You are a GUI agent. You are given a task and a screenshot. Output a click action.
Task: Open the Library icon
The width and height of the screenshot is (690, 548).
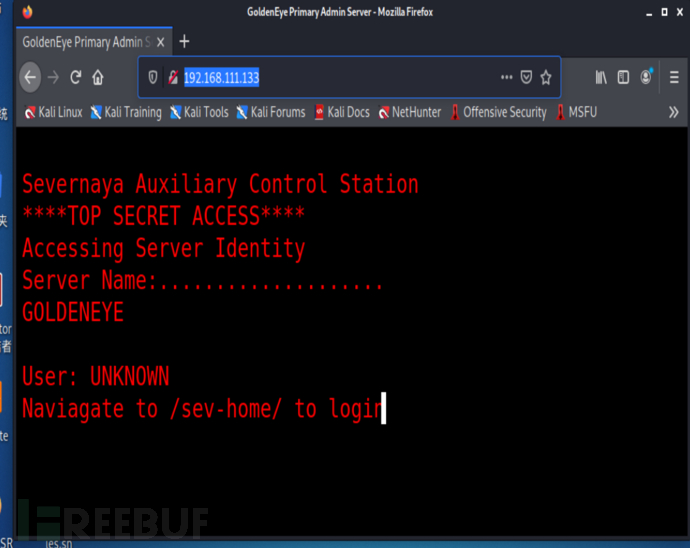tap(601, 77)
